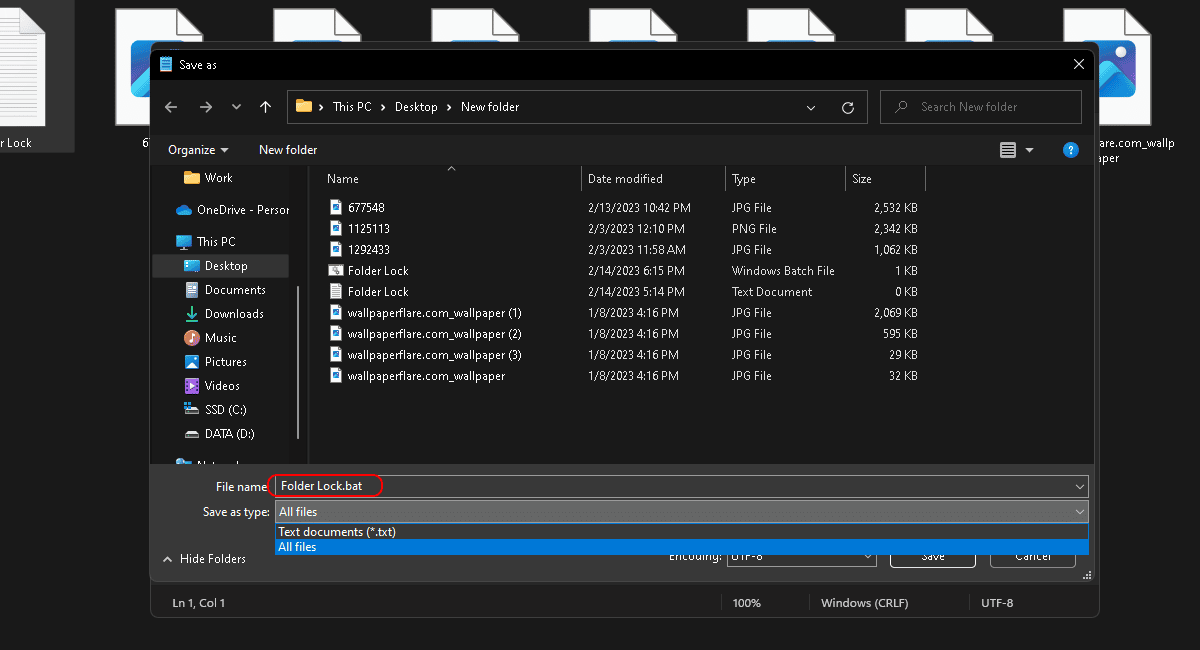This screenshot has width=1200, height=650.
Task: Refresh the New folder listing
Action: coord(848,107)
